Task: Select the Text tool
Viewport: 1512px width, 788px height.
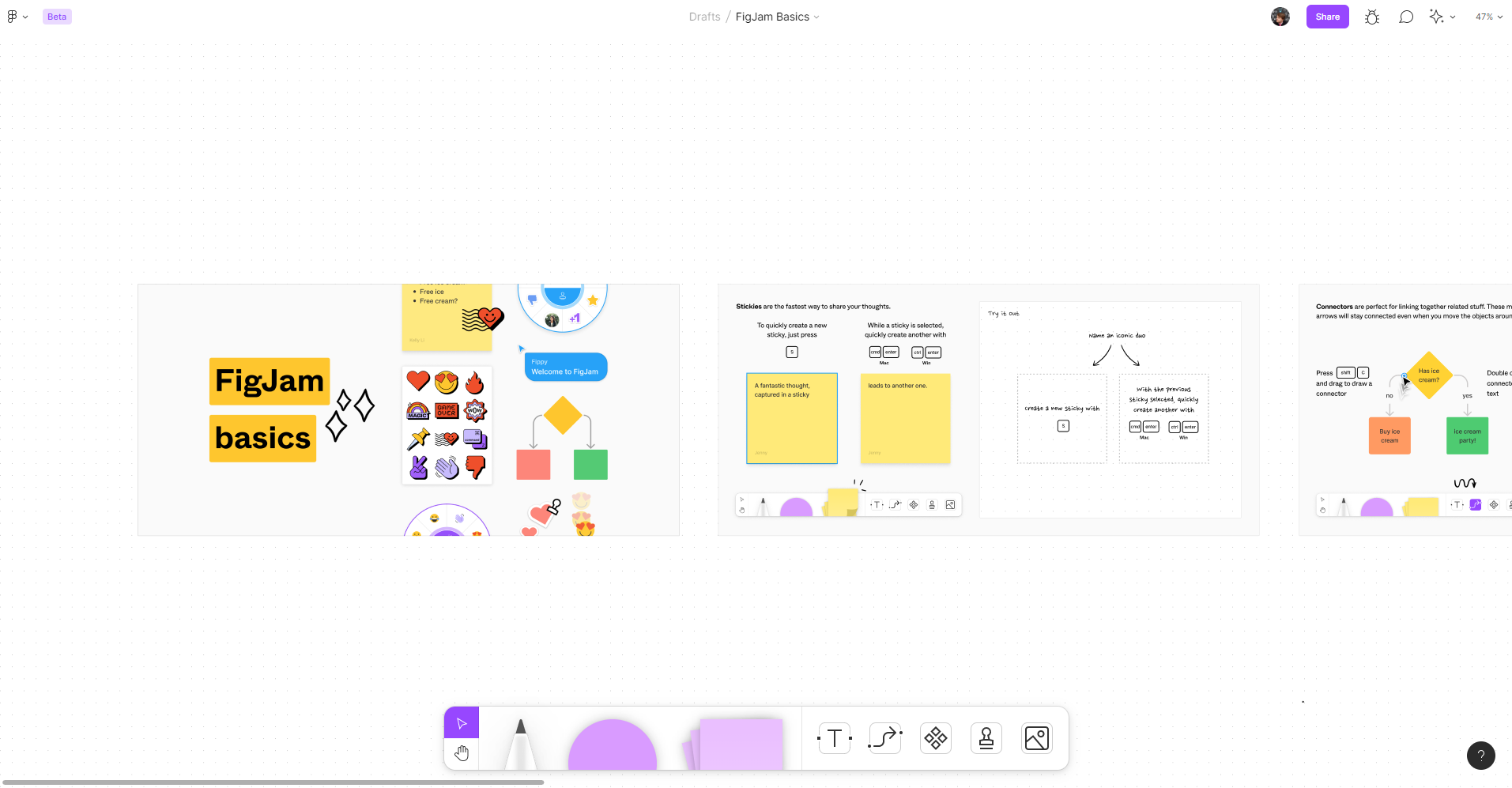Action: [x=835, y=738]
